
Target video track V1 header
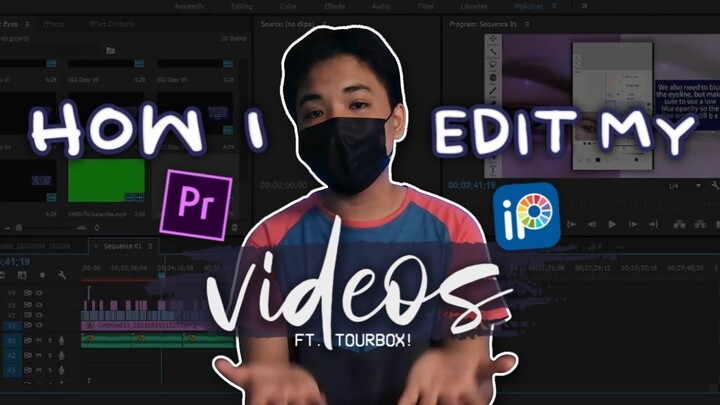click(11, 325)
